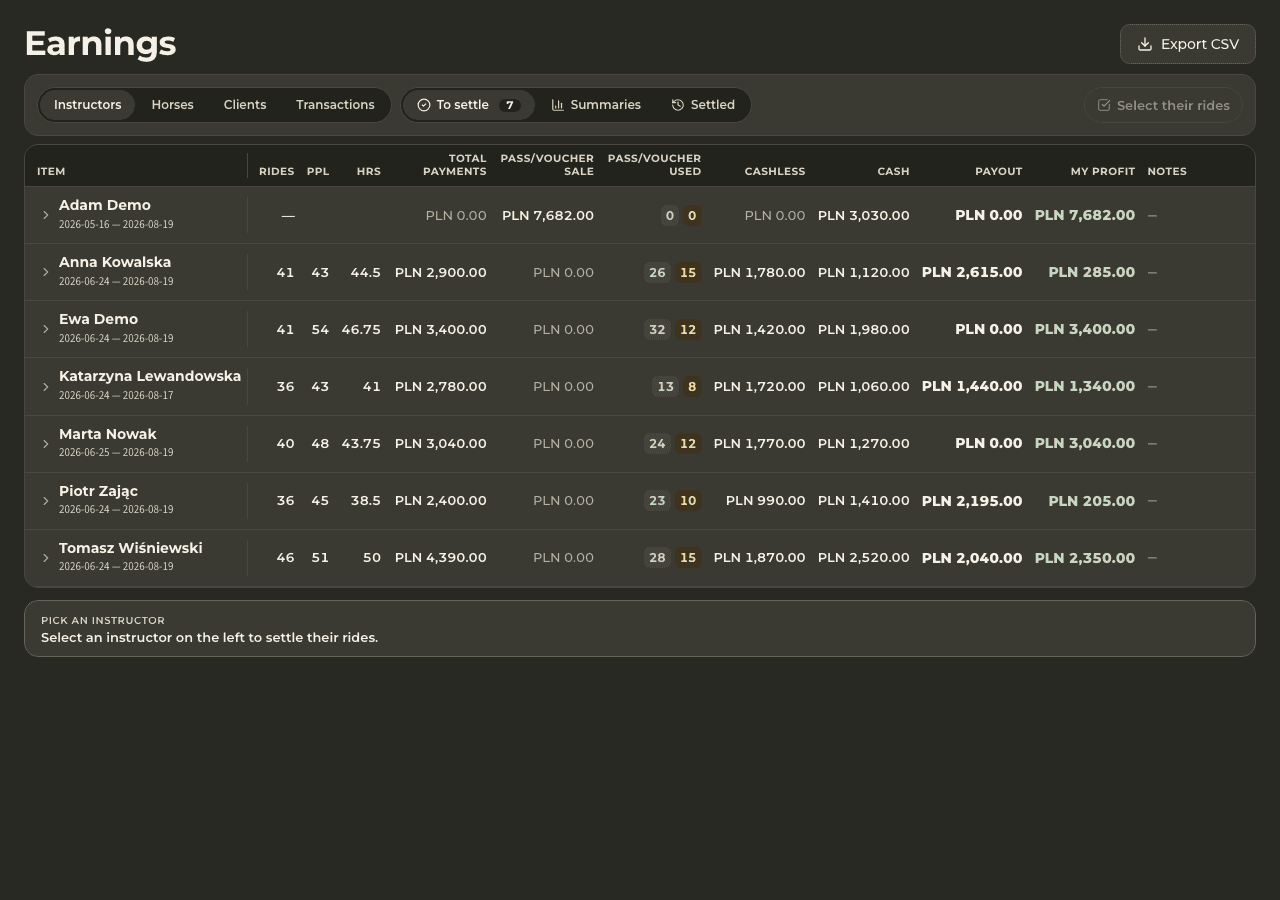Click the Pass/Voucher Used column header
1280x900 pixels.
(654, 165)
